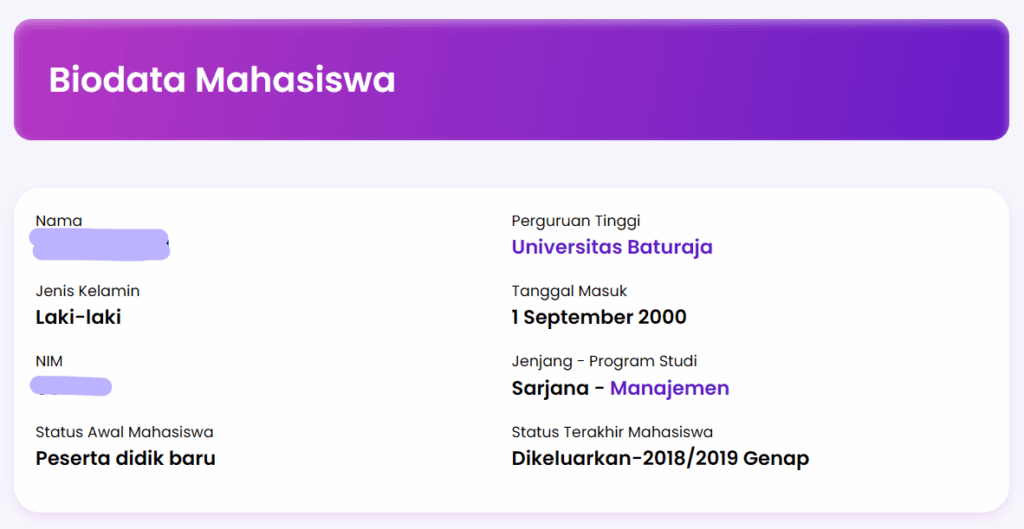Click the Jenjang - Program Studi label
The image size is (1024, 529).
click(604, 361)
